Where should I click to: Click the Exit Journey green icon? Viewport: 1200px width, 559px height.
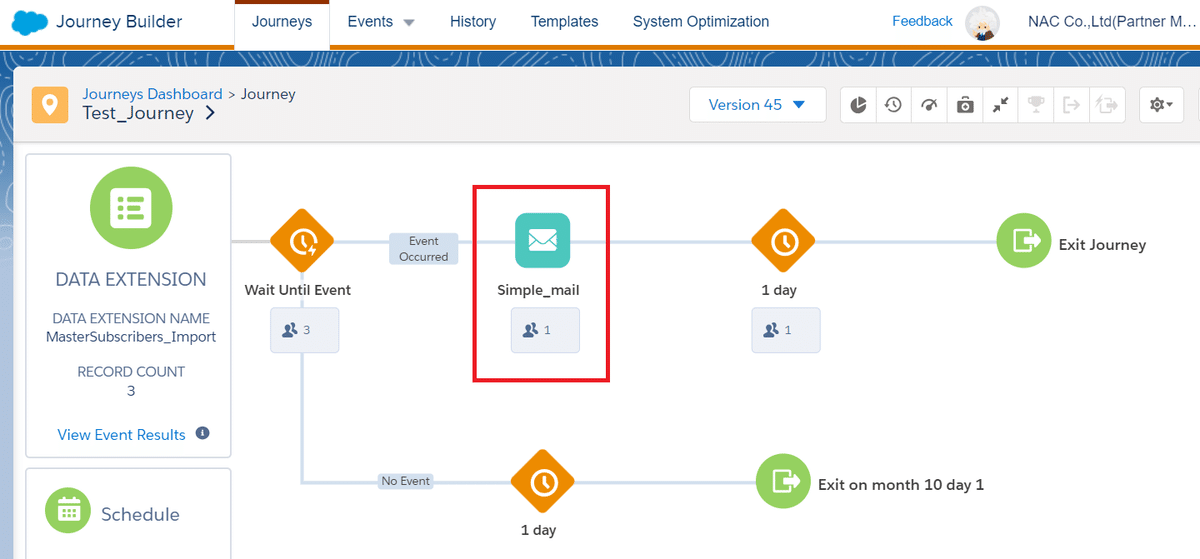click(1024, 240)
